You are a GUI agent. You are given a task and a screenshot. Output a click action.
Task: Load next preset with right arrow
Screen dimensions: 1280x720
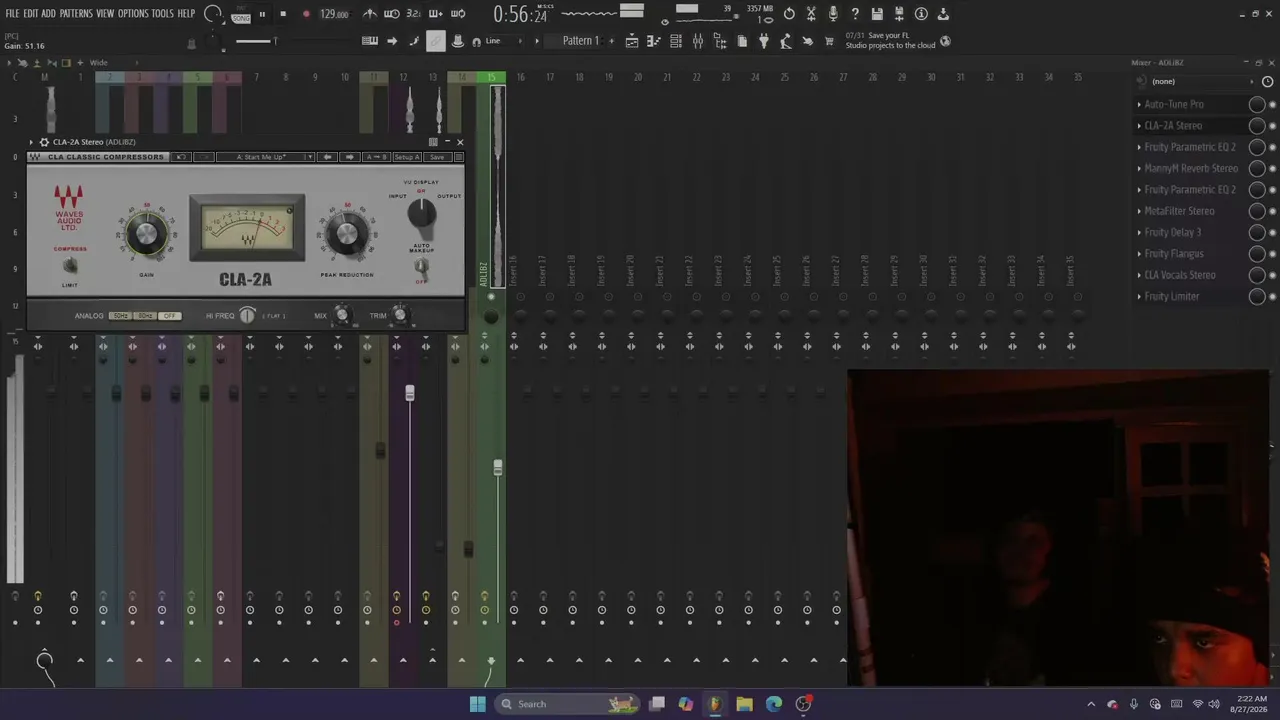349,157
